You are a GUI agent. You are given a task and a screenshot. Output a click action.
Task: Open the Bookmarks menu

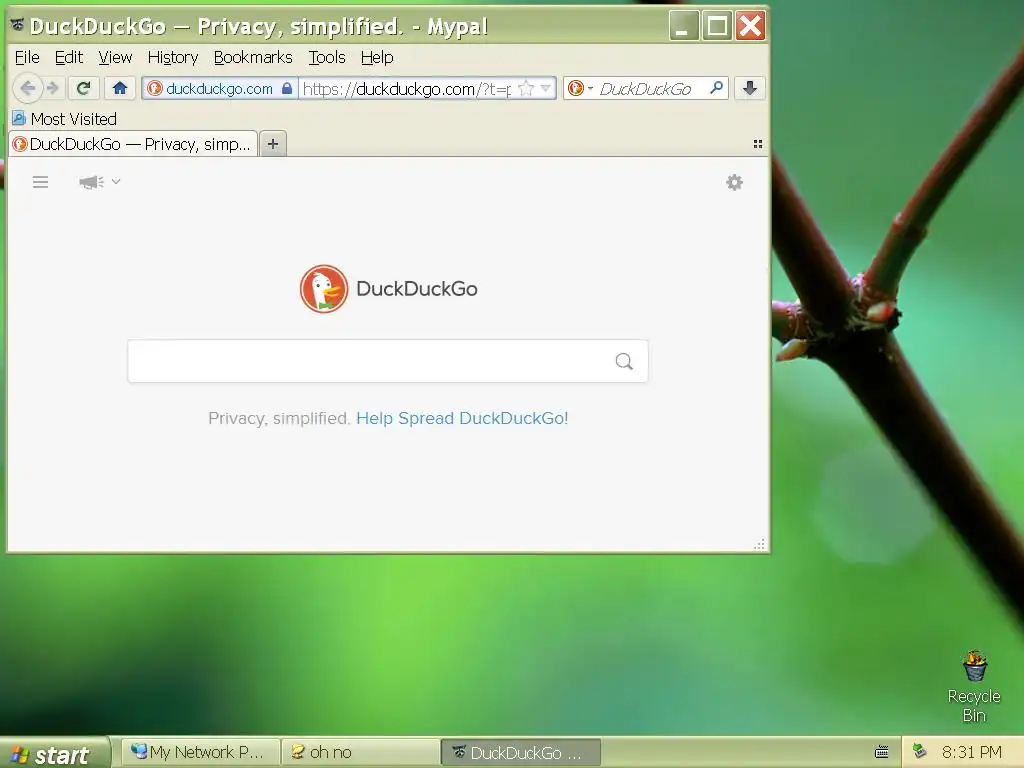point(253,57)
